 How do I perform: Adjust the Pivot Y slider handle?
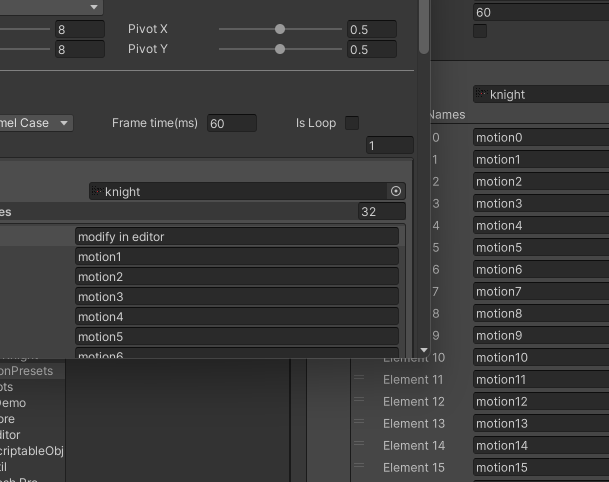coord(280,49)
